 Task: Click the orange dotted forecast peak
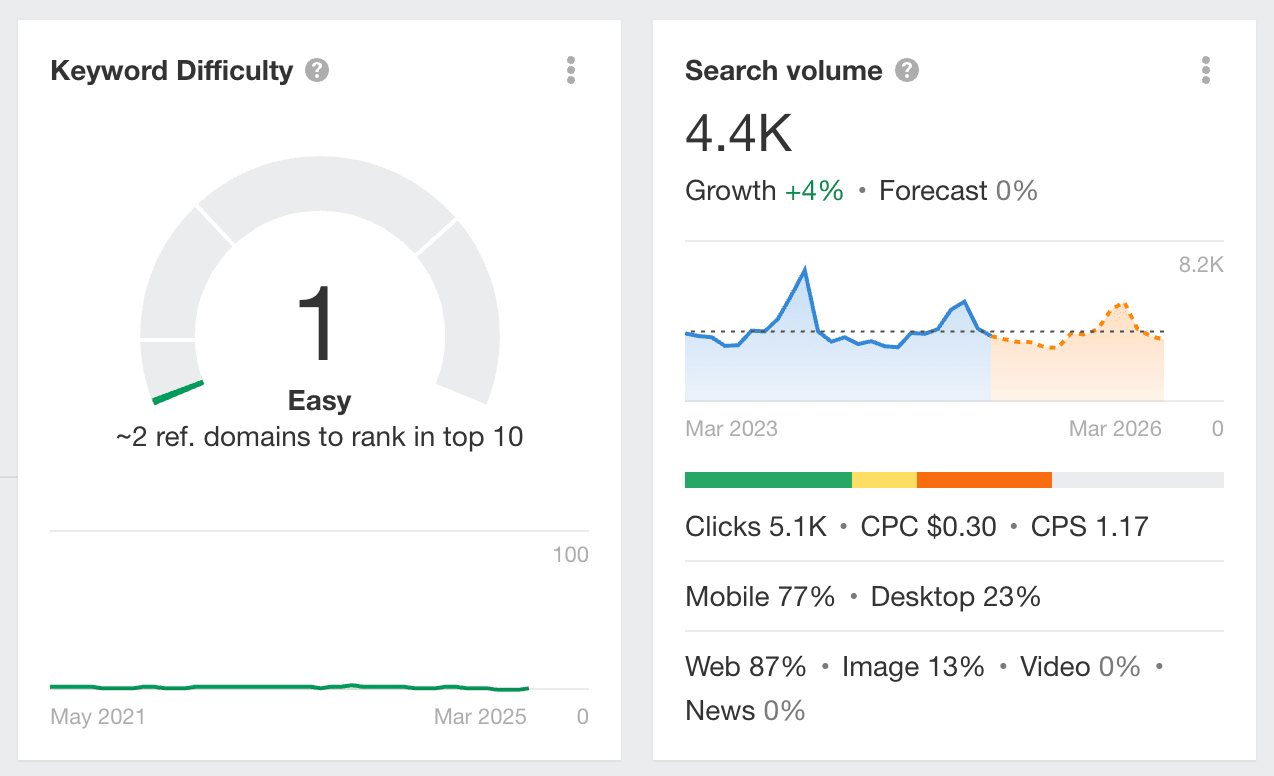tap(1121, 305)
